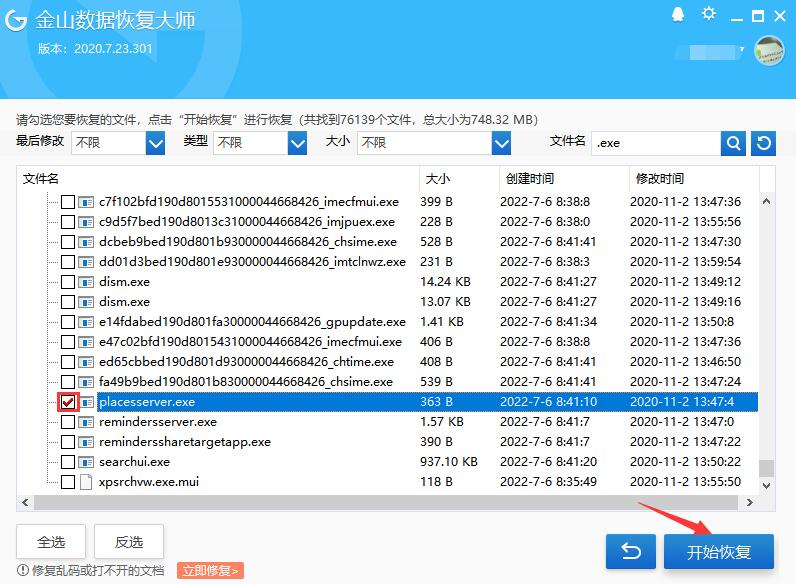Click the 反选 button

pyautogui.click(x=129, y=542)
